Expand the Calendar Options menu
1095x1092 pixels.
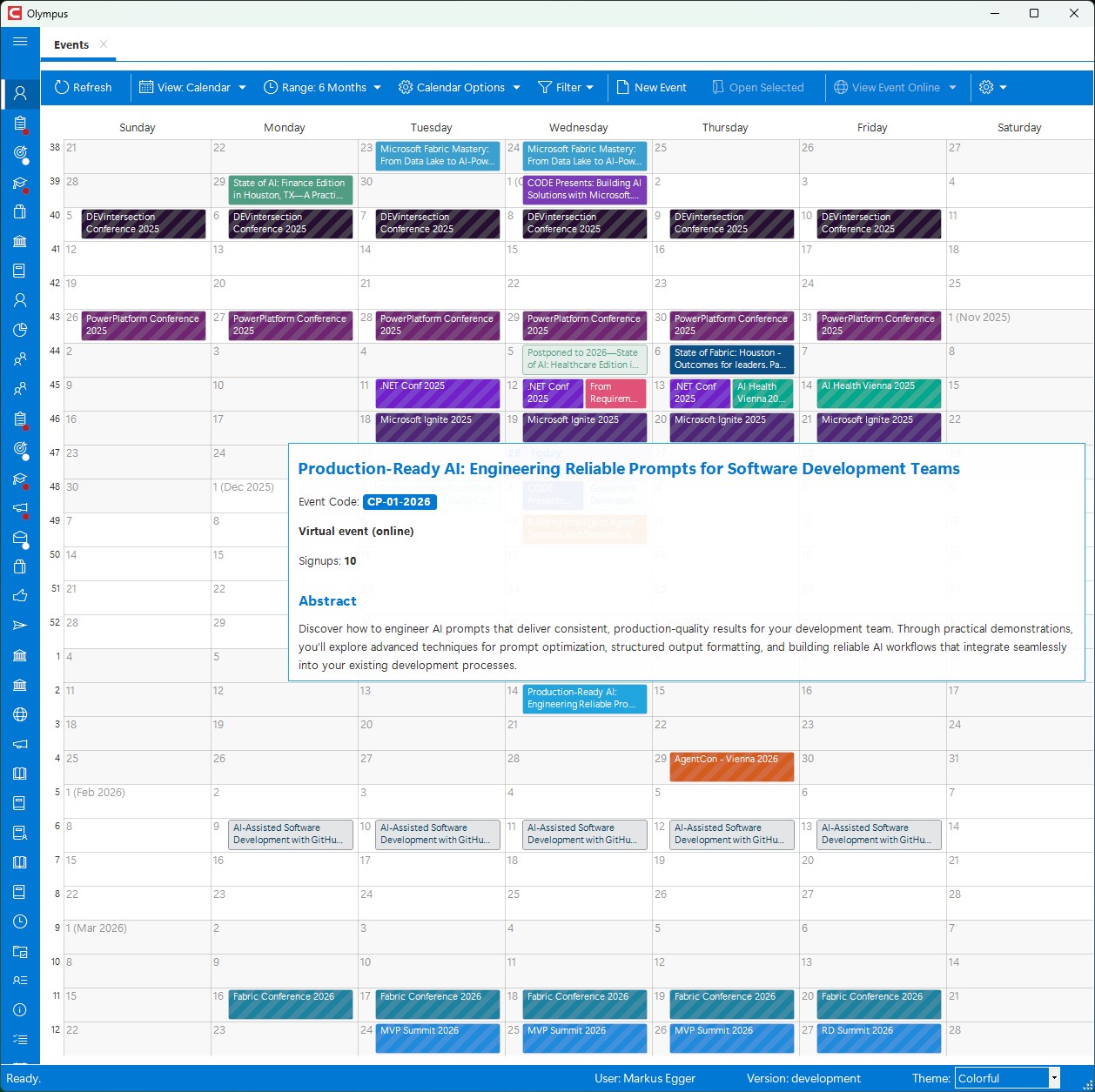coord(460,87)
